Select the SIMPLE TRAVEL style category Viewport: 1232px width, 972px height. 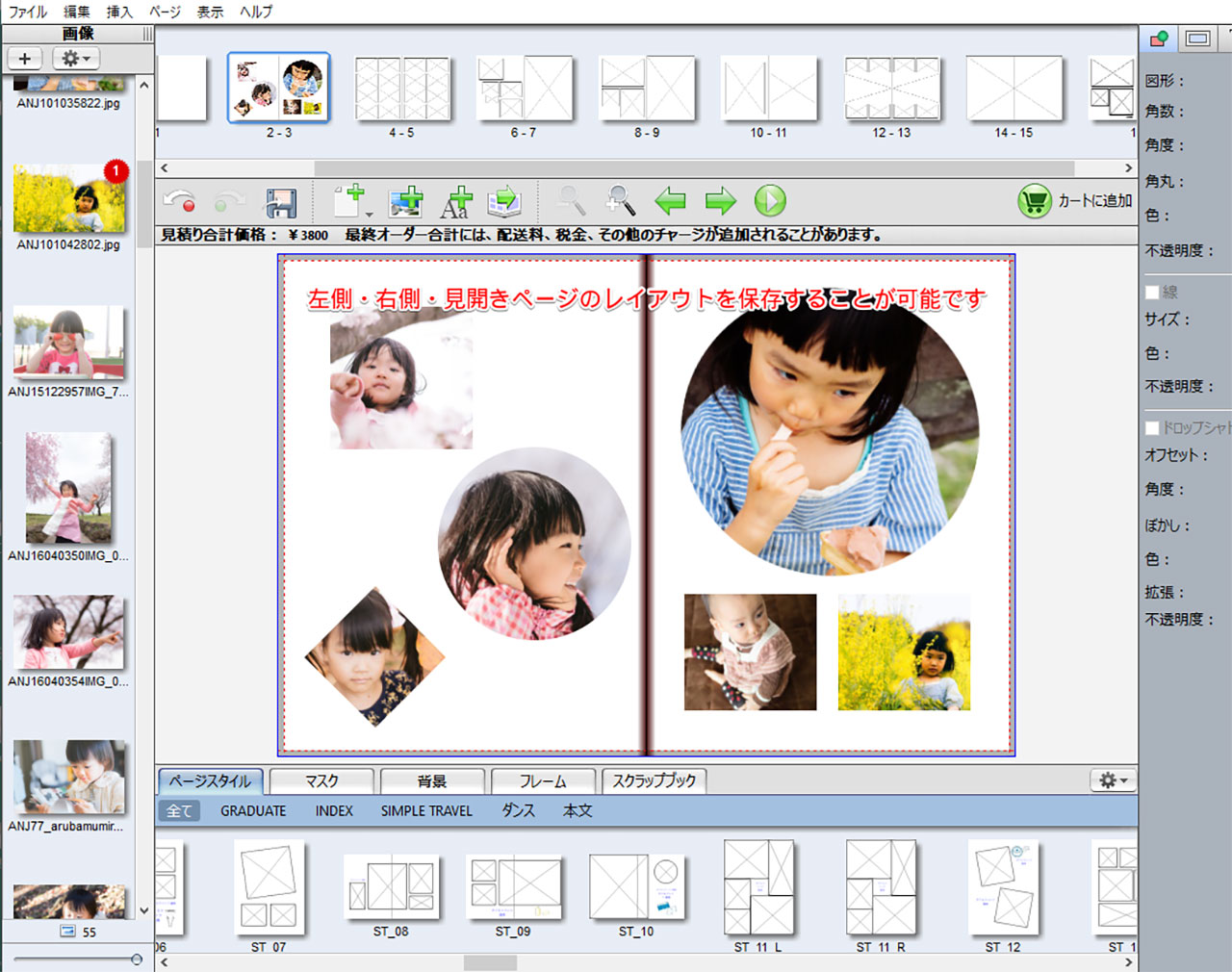tap(426, 810)
